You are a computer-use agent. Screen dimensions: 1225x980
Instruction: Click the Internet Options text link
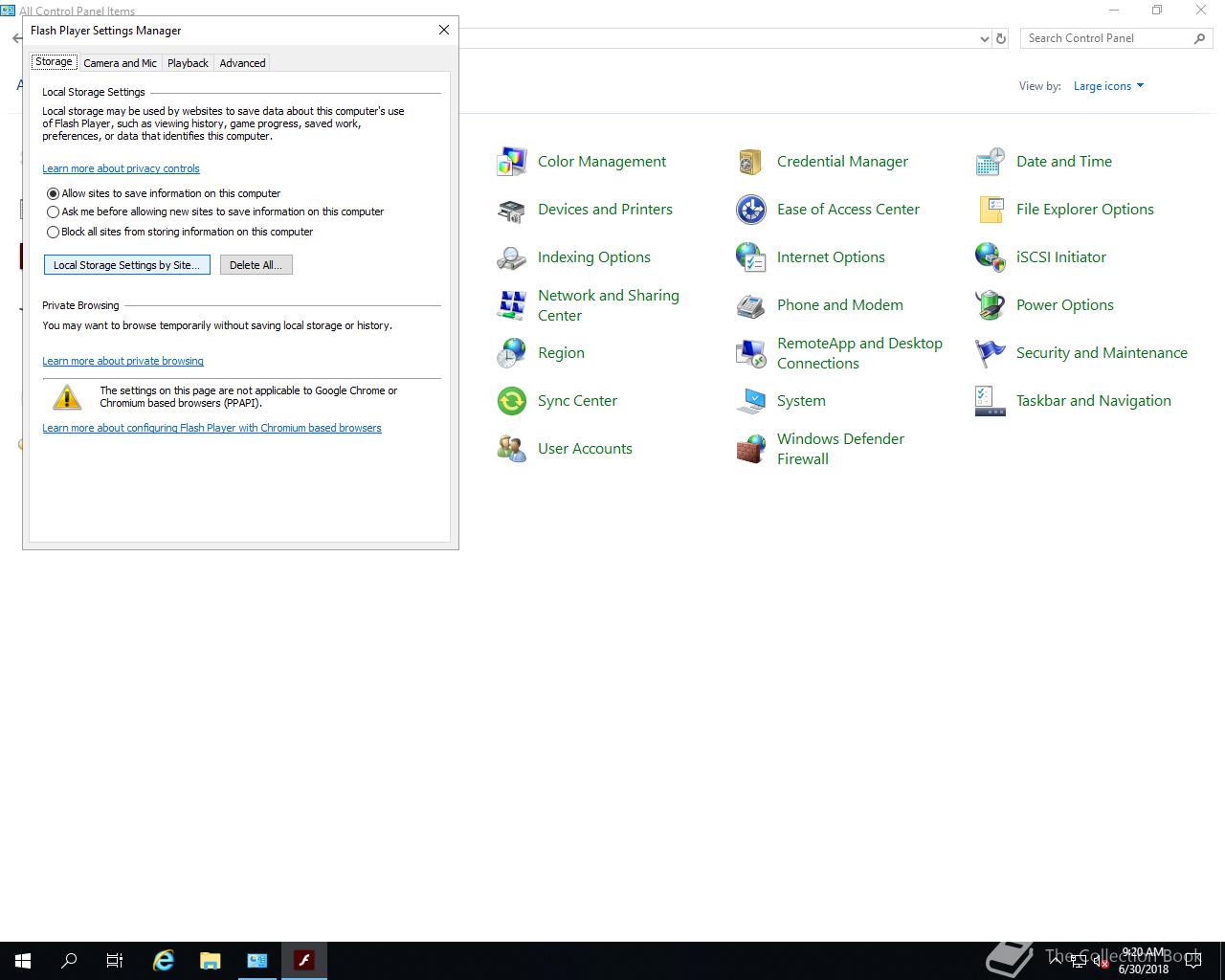[x=831, y=257]
